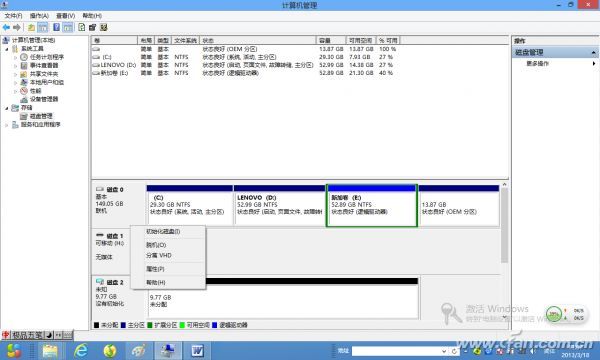The height and width of the screenshot is (360, 600).
Task: Launch Internet Explorer from taskbar
Action: 81,350
